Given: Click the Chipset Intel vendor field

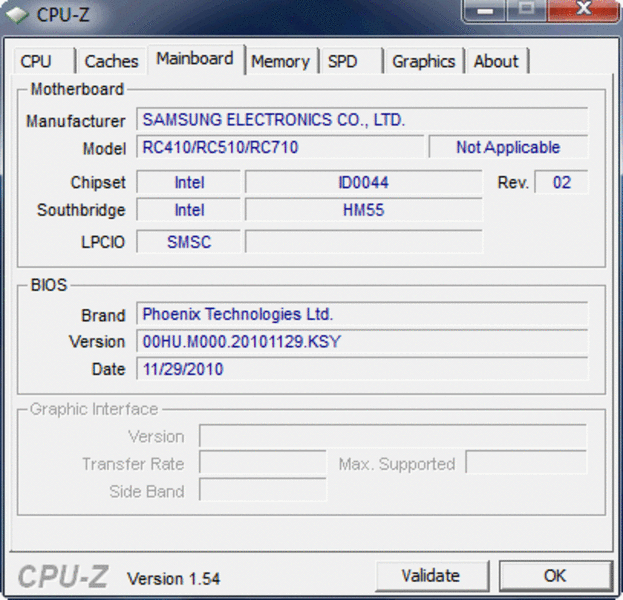Looking at the screenshot, I should click(x=189, y=182).
